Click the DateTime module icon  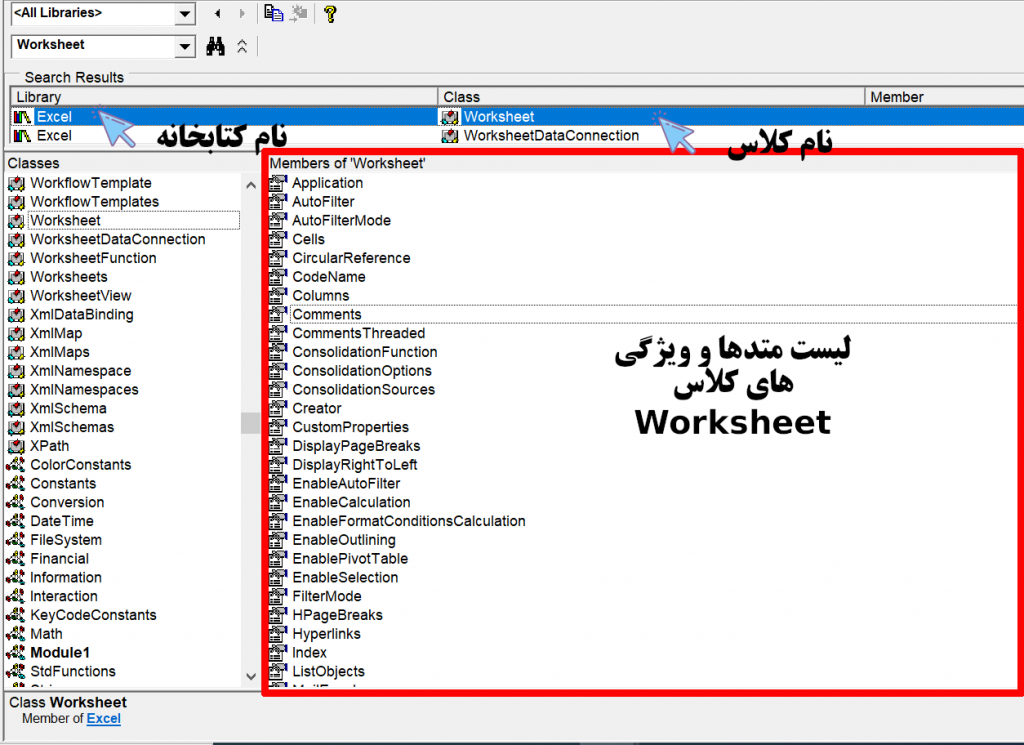(16, 521)
